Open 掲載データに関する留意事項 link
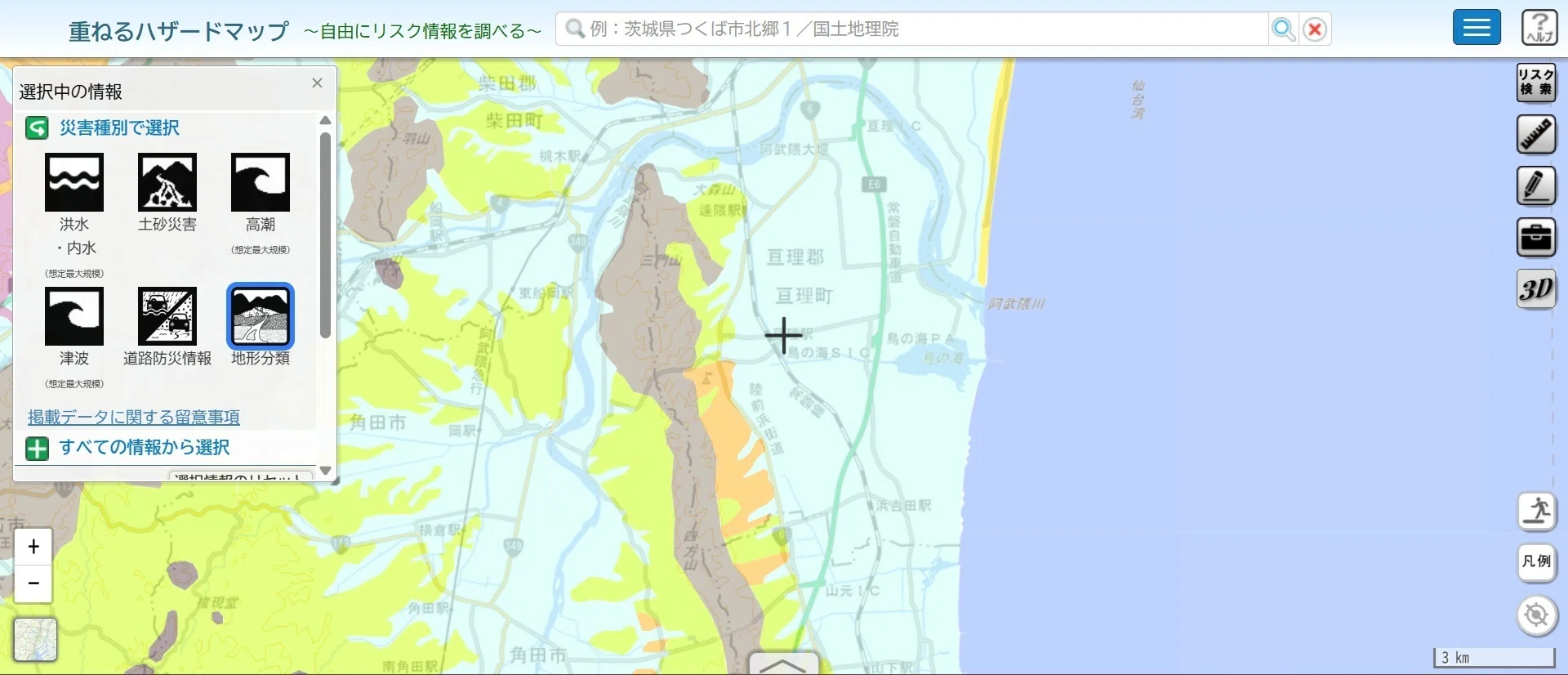 tap(134, 418)
